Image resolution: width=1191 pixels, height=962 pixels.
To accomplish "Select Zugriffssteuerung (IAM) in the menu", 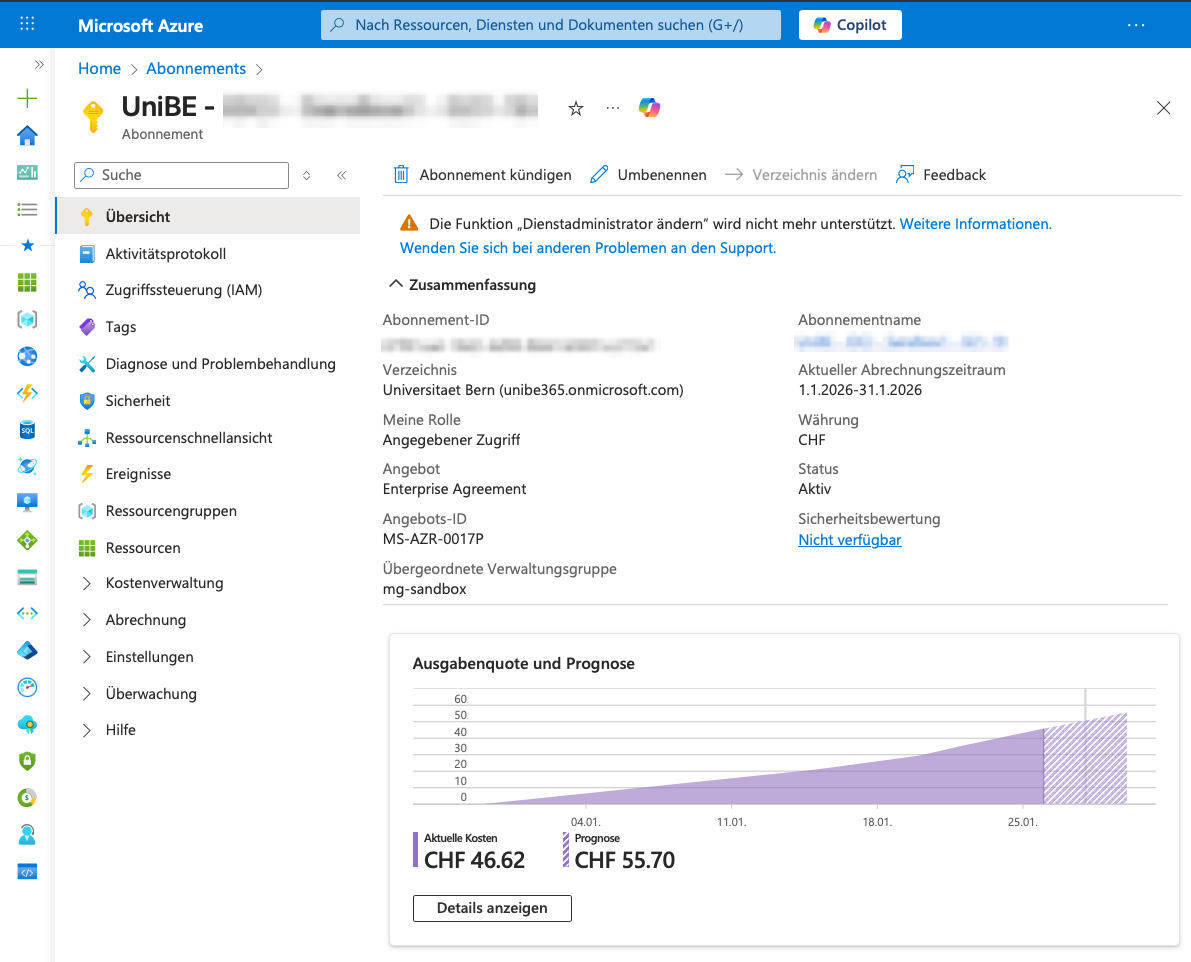I will coord(183,290).
